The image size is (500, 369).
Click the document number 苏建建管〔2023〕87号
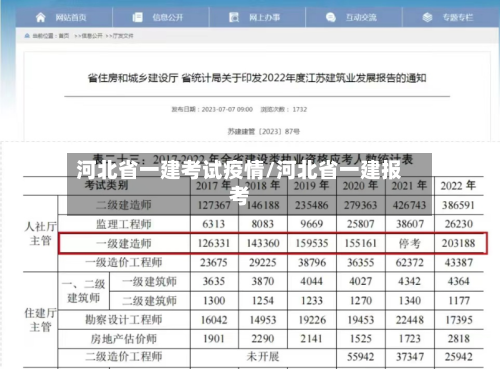click(264, 131)
